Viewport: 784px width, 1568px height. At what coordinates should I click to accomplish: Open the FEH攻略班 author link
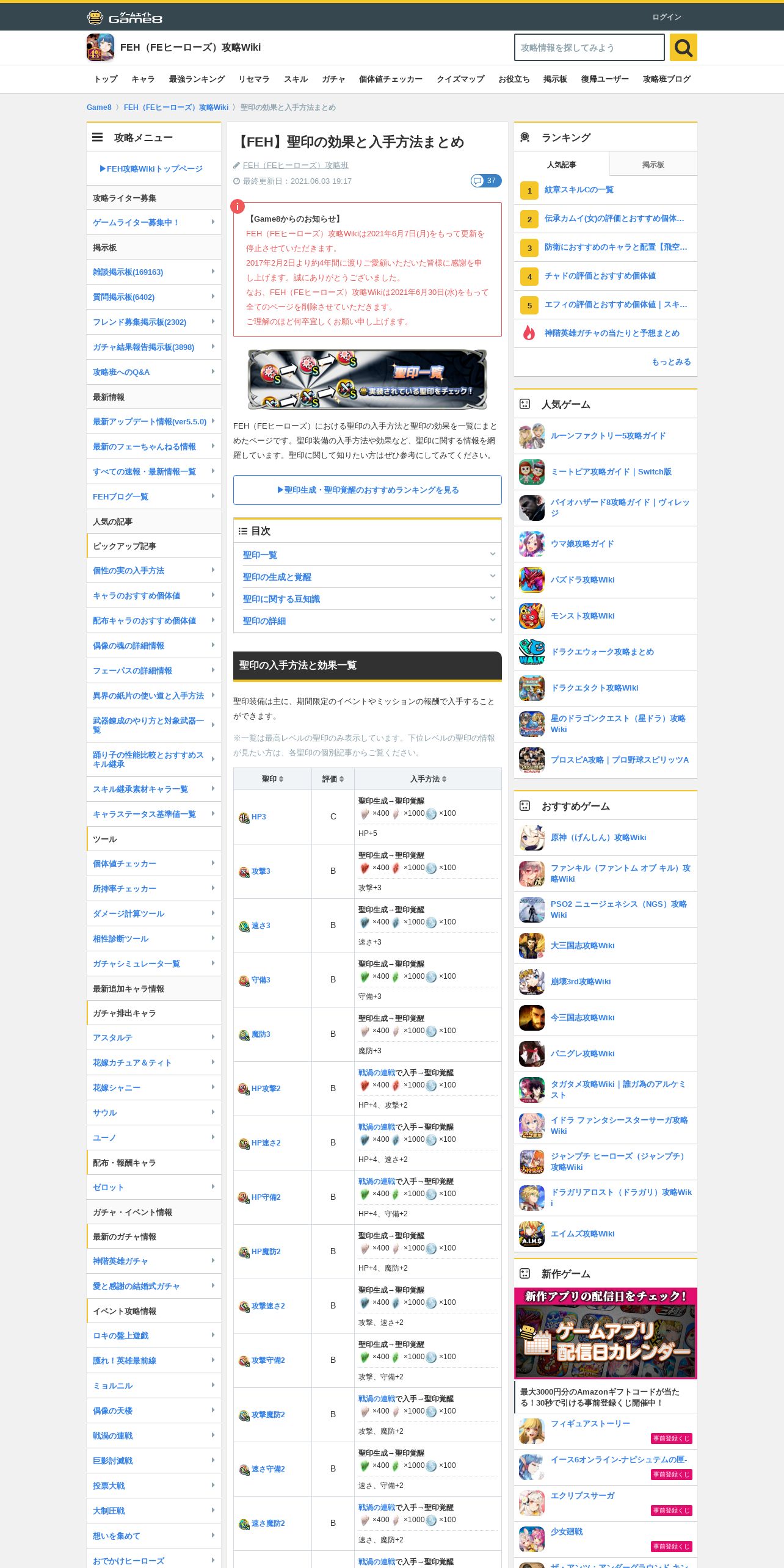(x=296, y=165)
